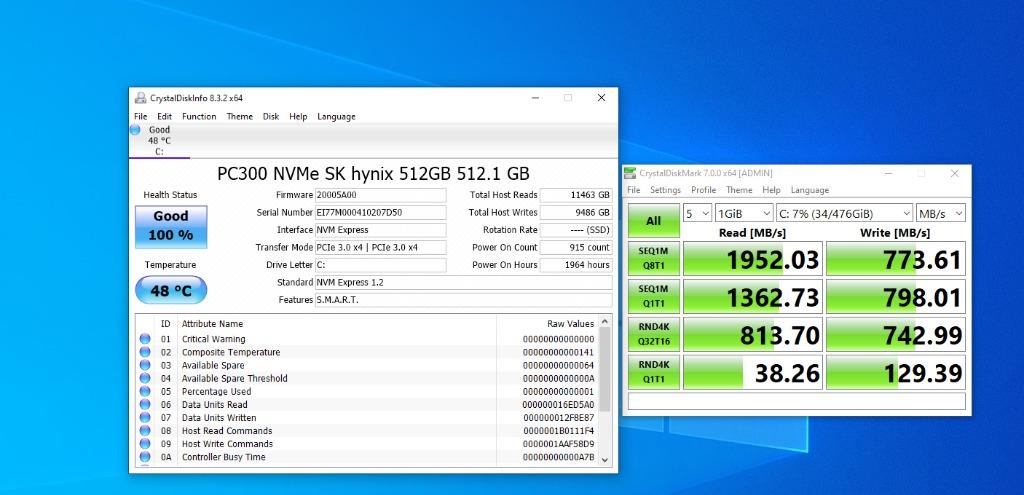The width and height of the screenshot is (1024, 495).
Task: Click the Serial Number field
Action: click(381, 212)
